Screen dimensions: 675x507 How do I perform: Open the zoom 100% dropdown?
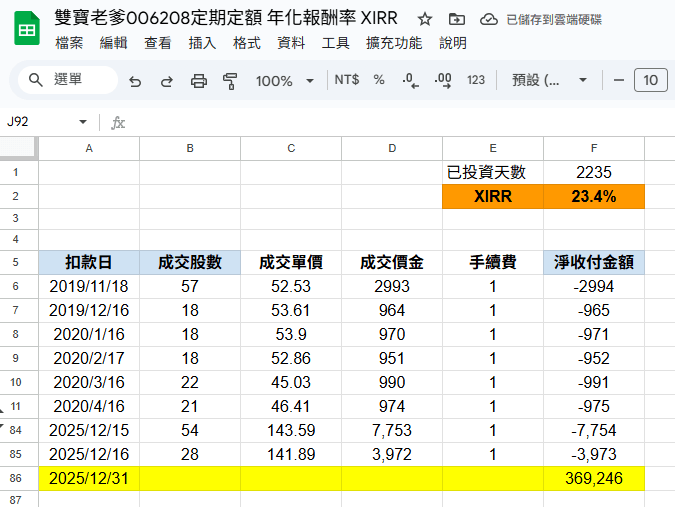(x=285, y=81)
